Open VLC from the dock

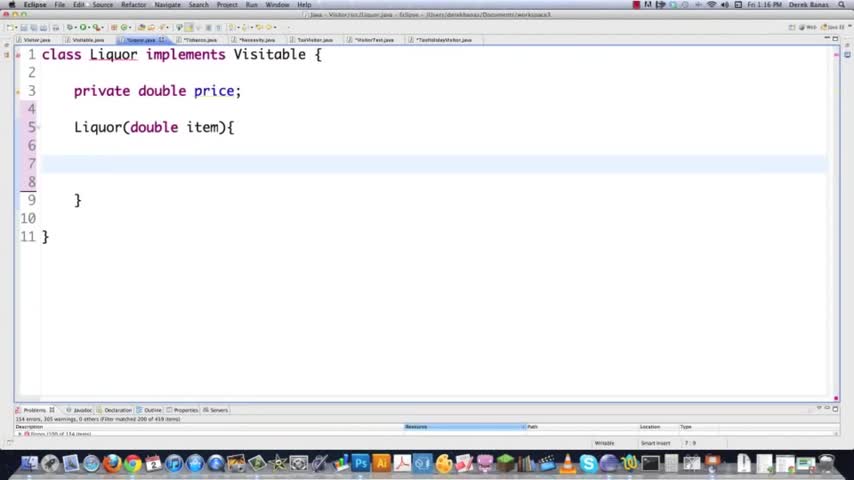pos(568,463)
